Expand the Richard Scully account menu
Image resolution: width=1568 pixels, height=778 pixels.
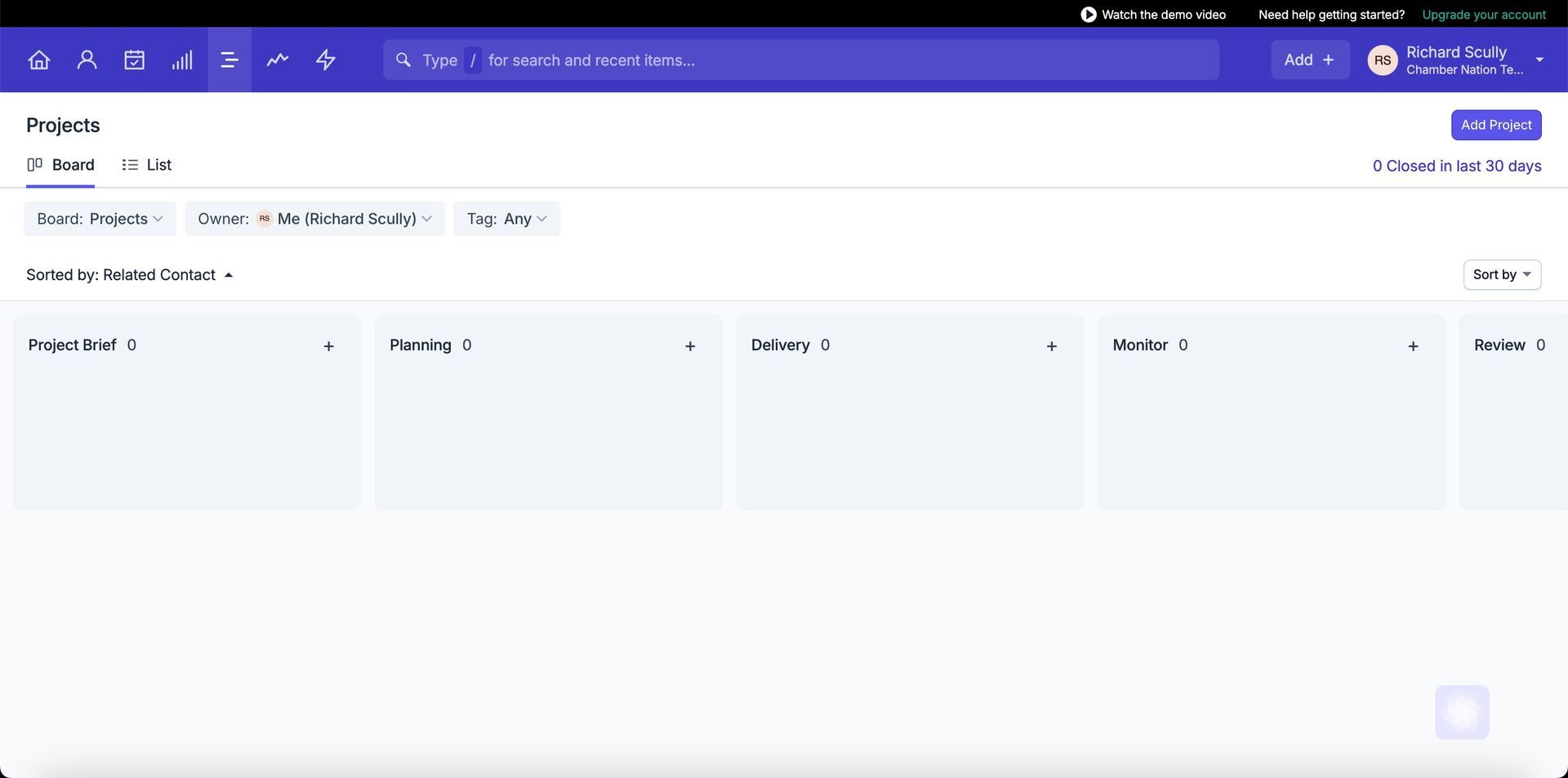[1539, 60]
